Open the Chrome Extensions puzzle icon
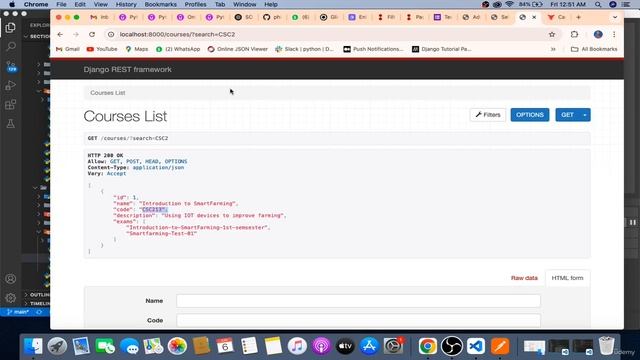 (574, 34)
